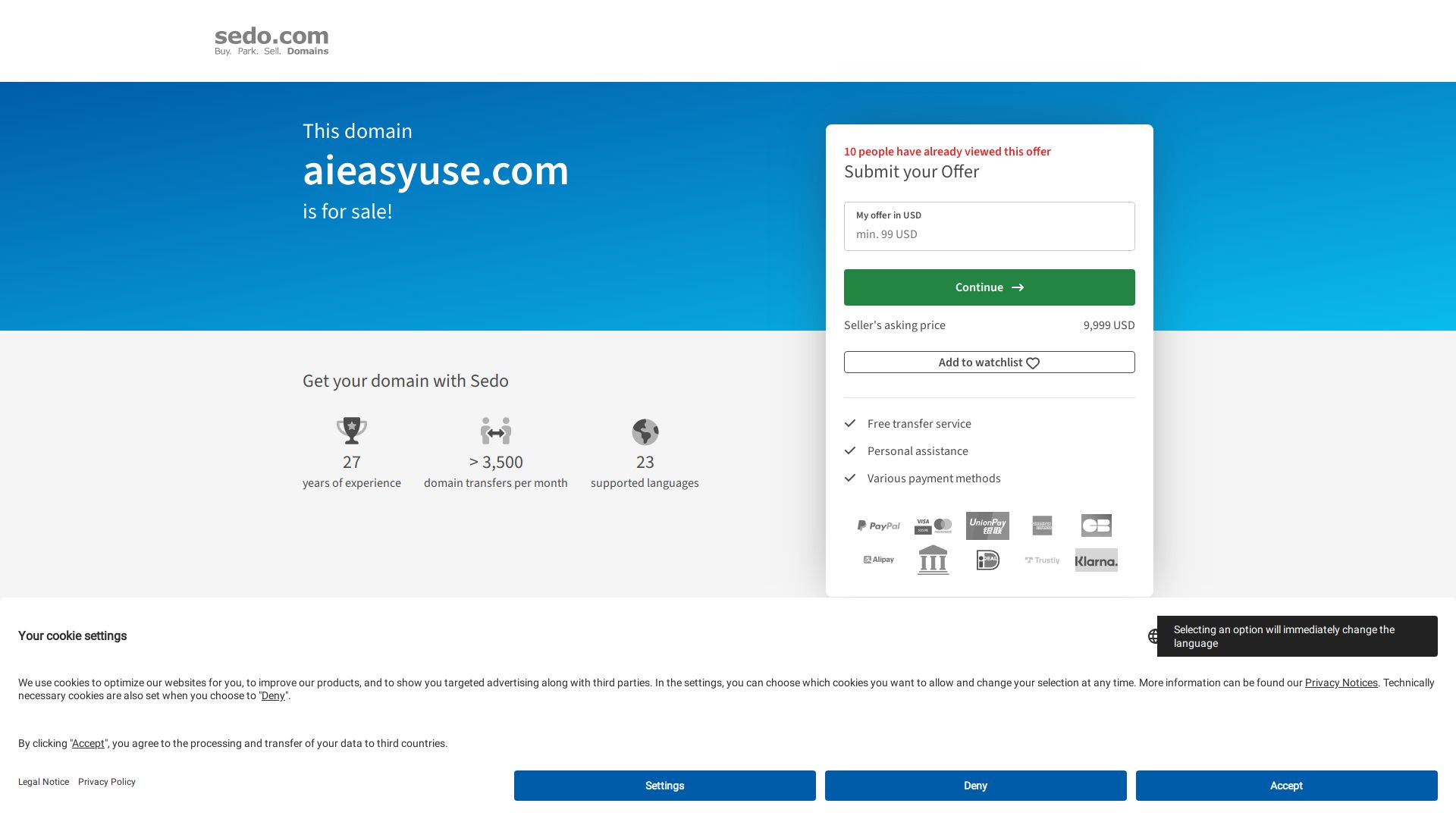Viewport: 1456px width, 819px height.
Task: Select the American Express payment icon
Action: (x=1041, y=526)
